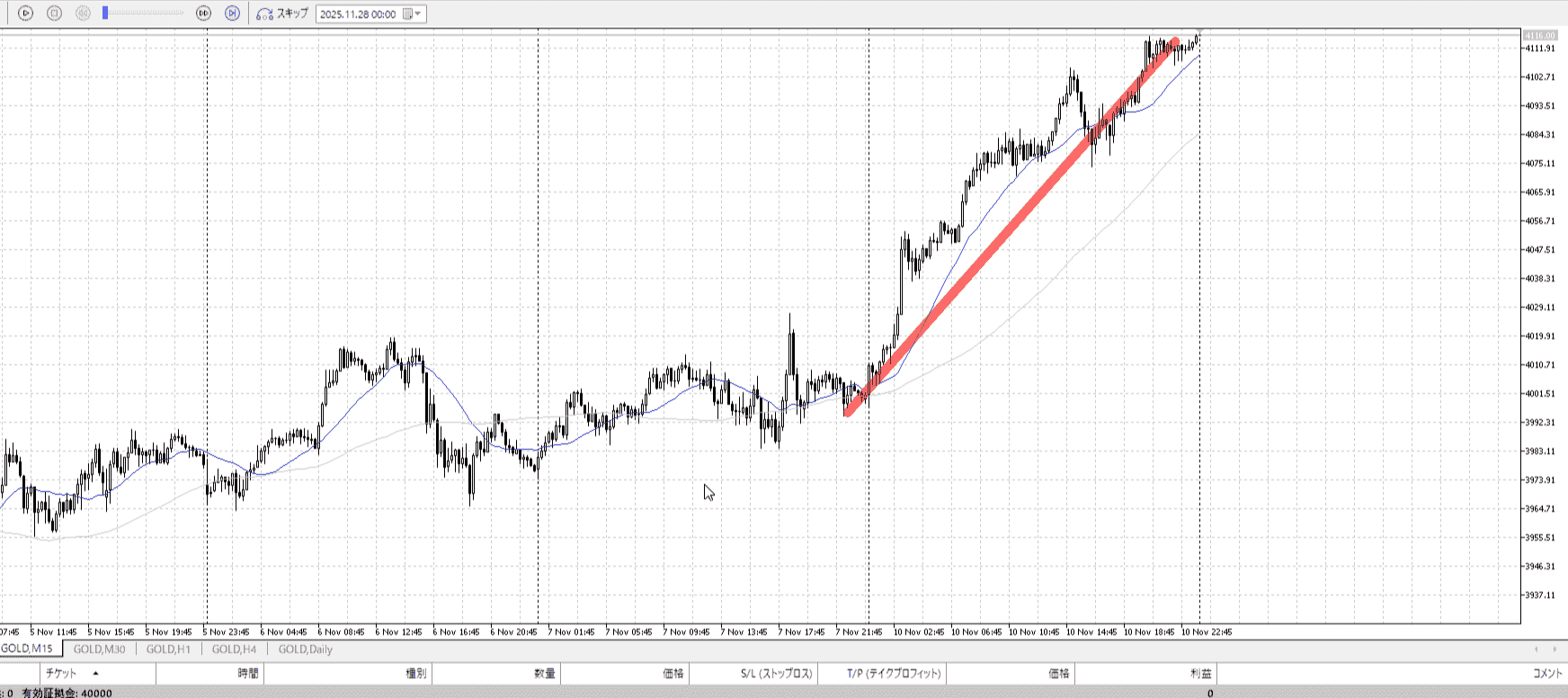This screenshot has width=1568, height=698.
Task: Click the step forward one bar icon
Action: 232,13
